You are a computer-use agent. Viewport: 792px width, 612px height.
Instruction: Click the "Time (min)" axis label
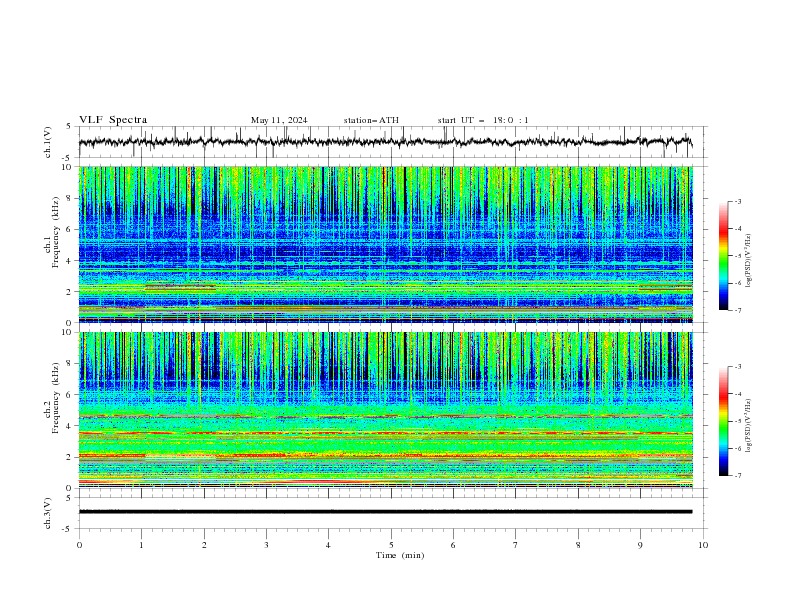pyautogui.click(x=400, y=555)
